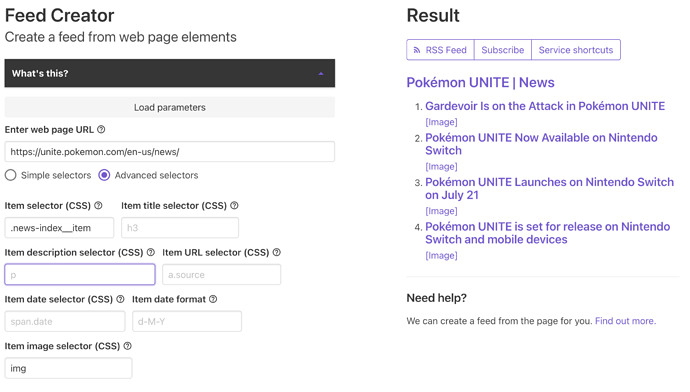The height and width of the screenshot is (392, 690).
Task: Click the web page URL input field
Action: click(169, 152)
